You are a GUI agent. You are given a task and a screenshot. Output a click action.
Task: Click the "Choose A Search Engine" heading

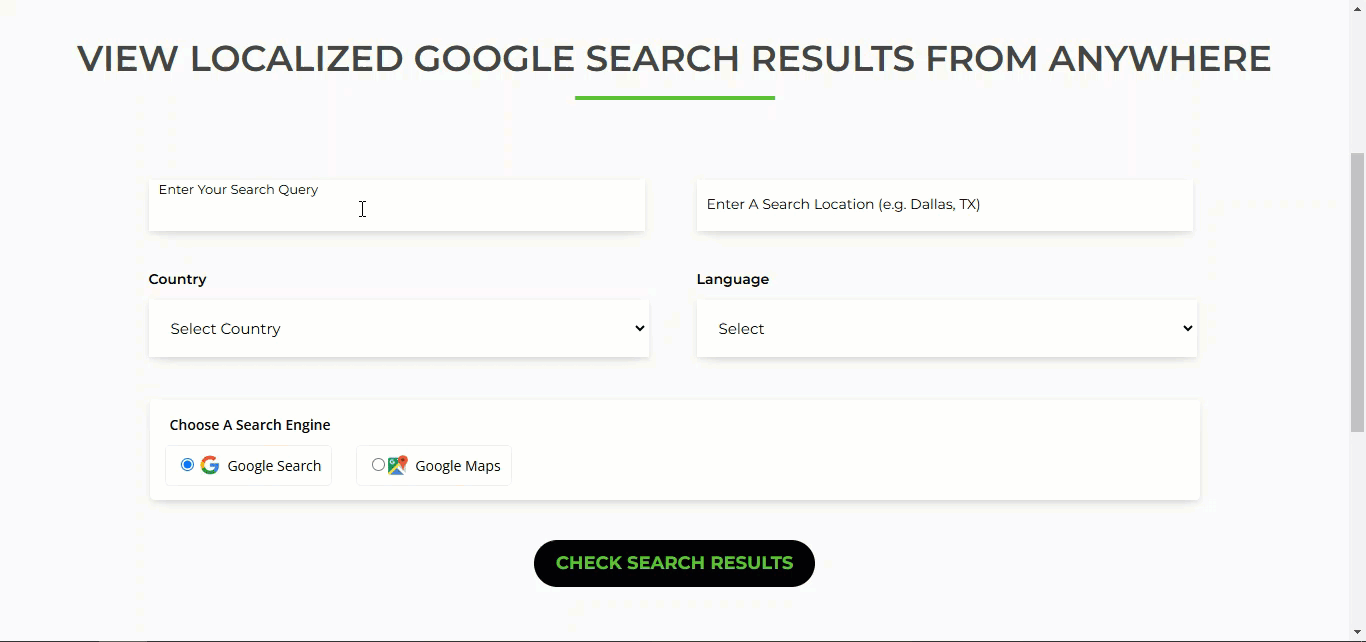point(250,425)
